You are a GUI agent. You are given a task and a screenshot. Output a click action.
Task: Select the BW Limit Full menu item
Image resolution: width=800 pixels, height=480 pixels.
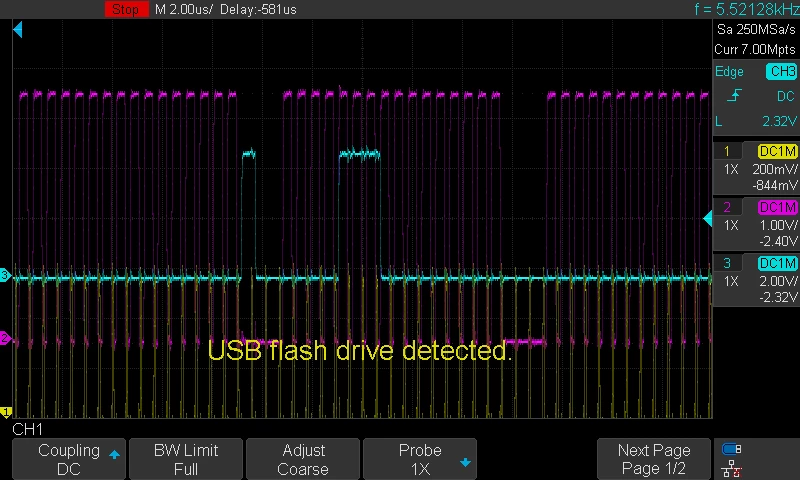pyautogui.click(x=186, y=459)
